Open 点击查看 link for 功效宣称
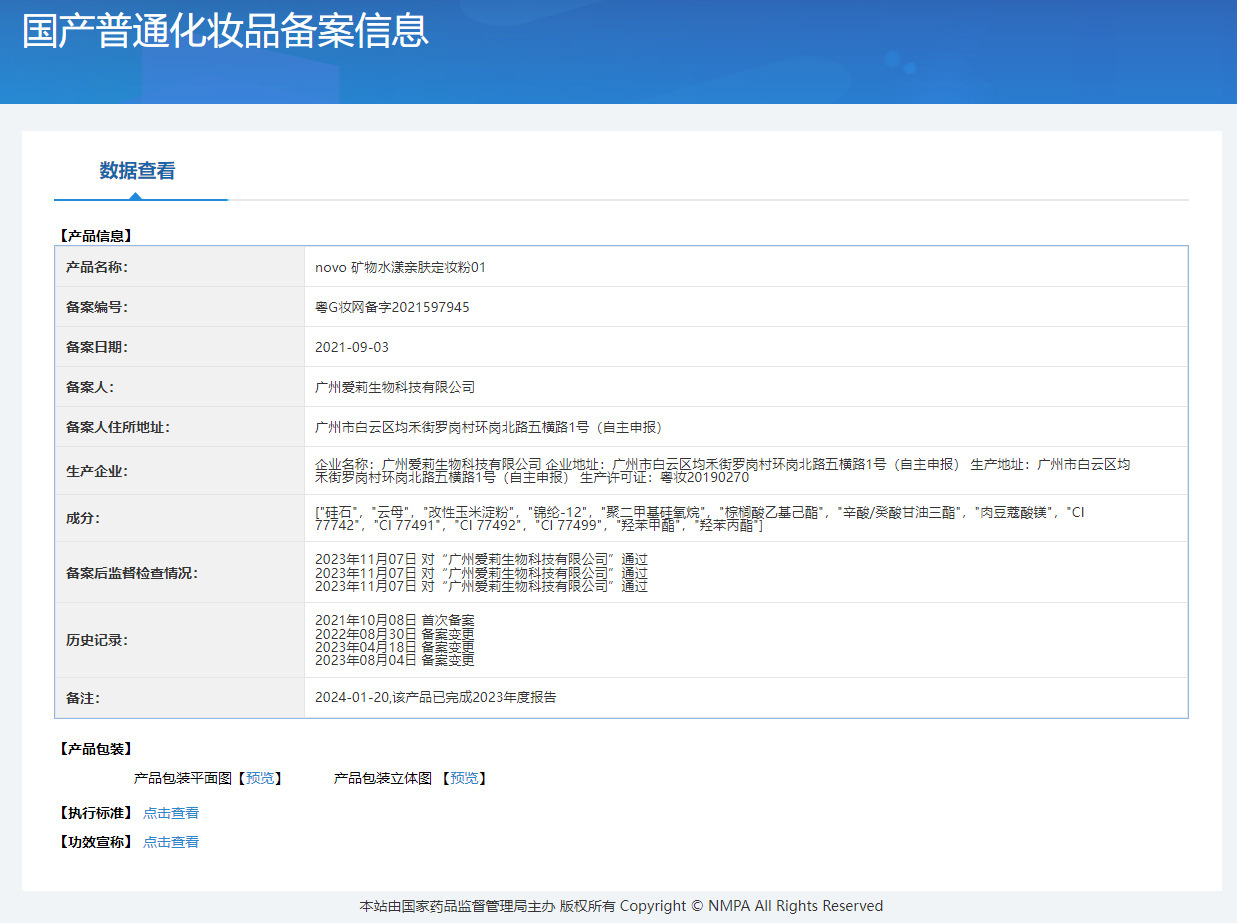 (x=171, y=842)
